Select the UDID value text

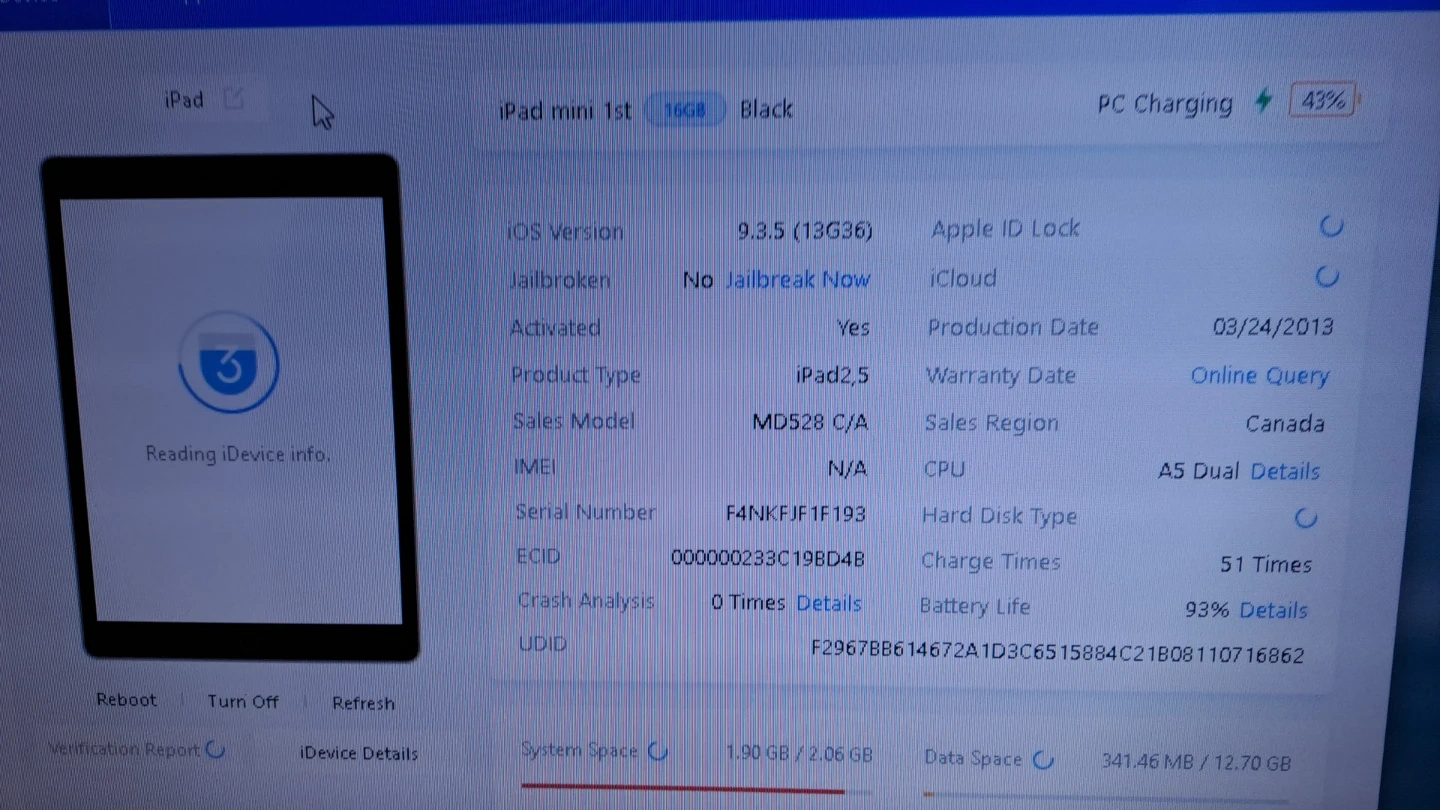[x=1057, y=655]
